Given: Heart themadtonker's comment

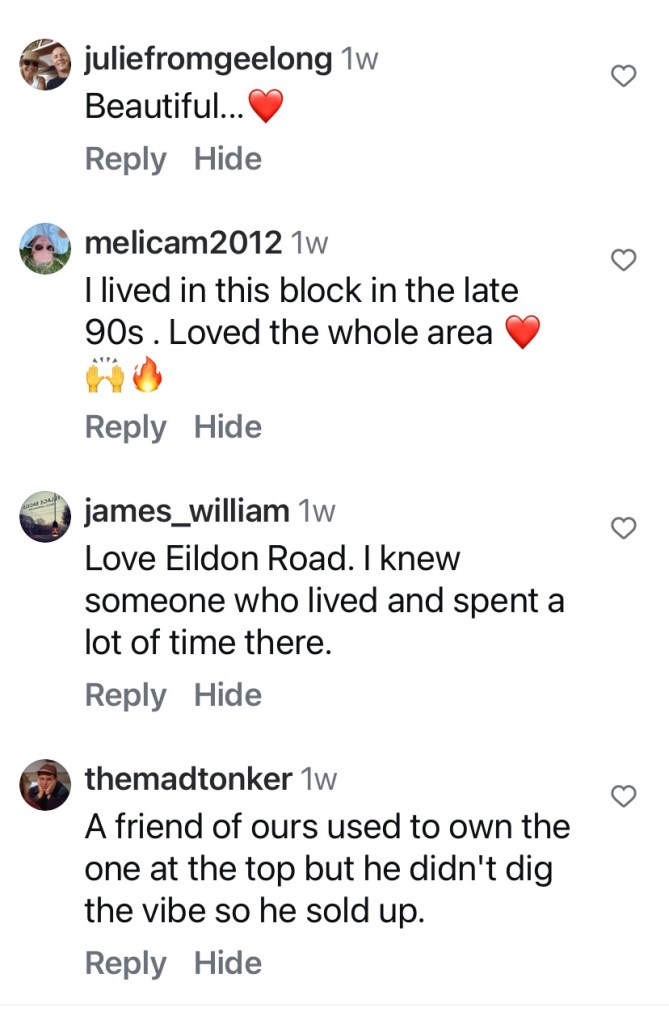Looking at the screenshot, I should coord(623,796).
